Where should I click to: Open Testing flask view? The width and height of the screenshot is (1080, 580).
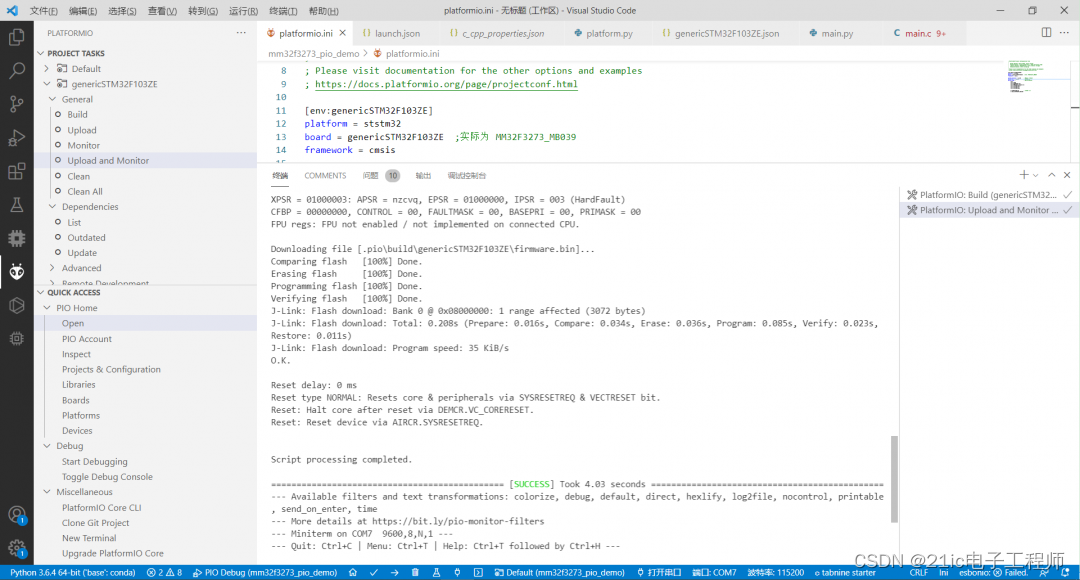[17, 205]
